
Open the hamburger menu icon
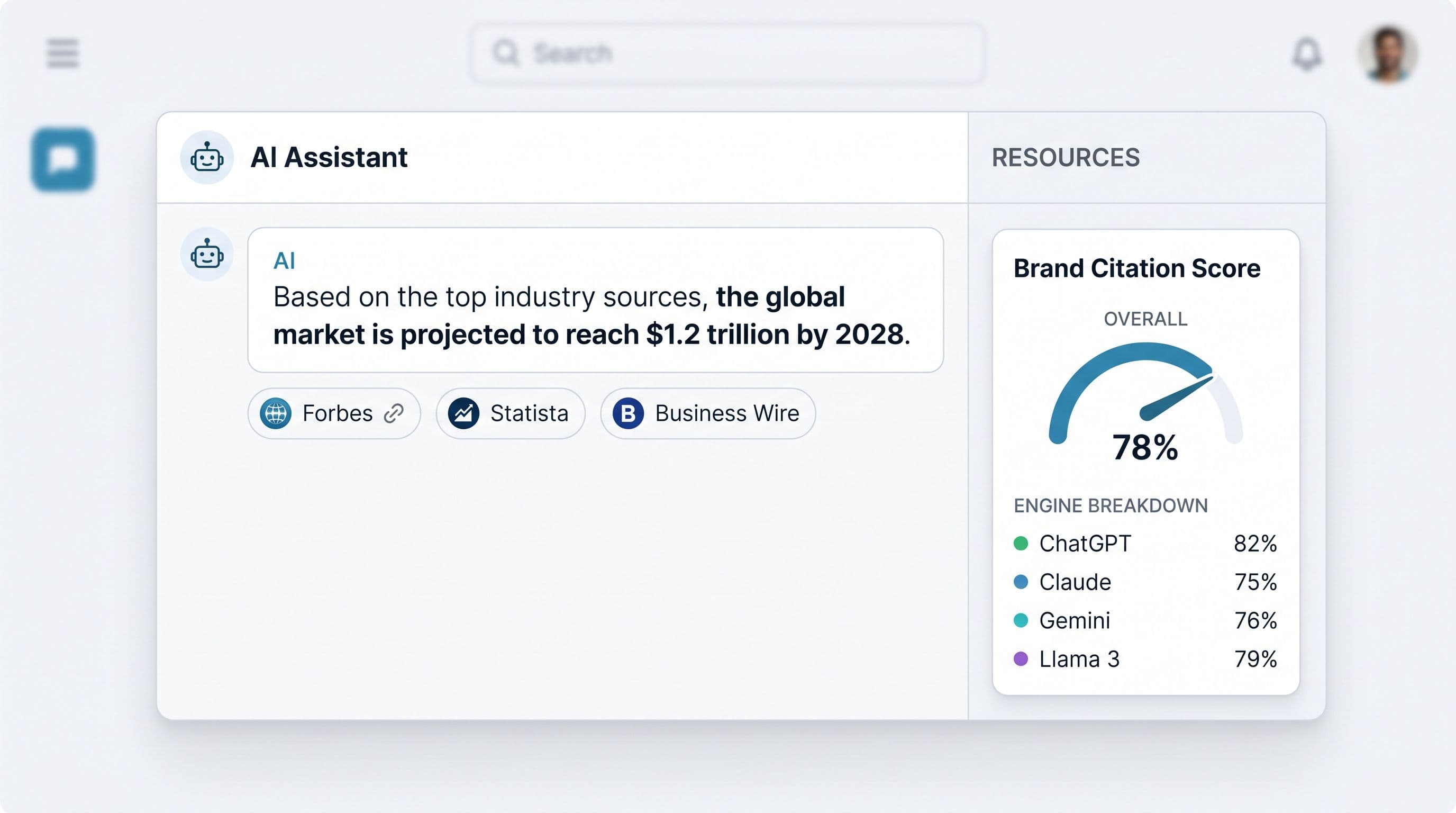[x=62, y=53]
